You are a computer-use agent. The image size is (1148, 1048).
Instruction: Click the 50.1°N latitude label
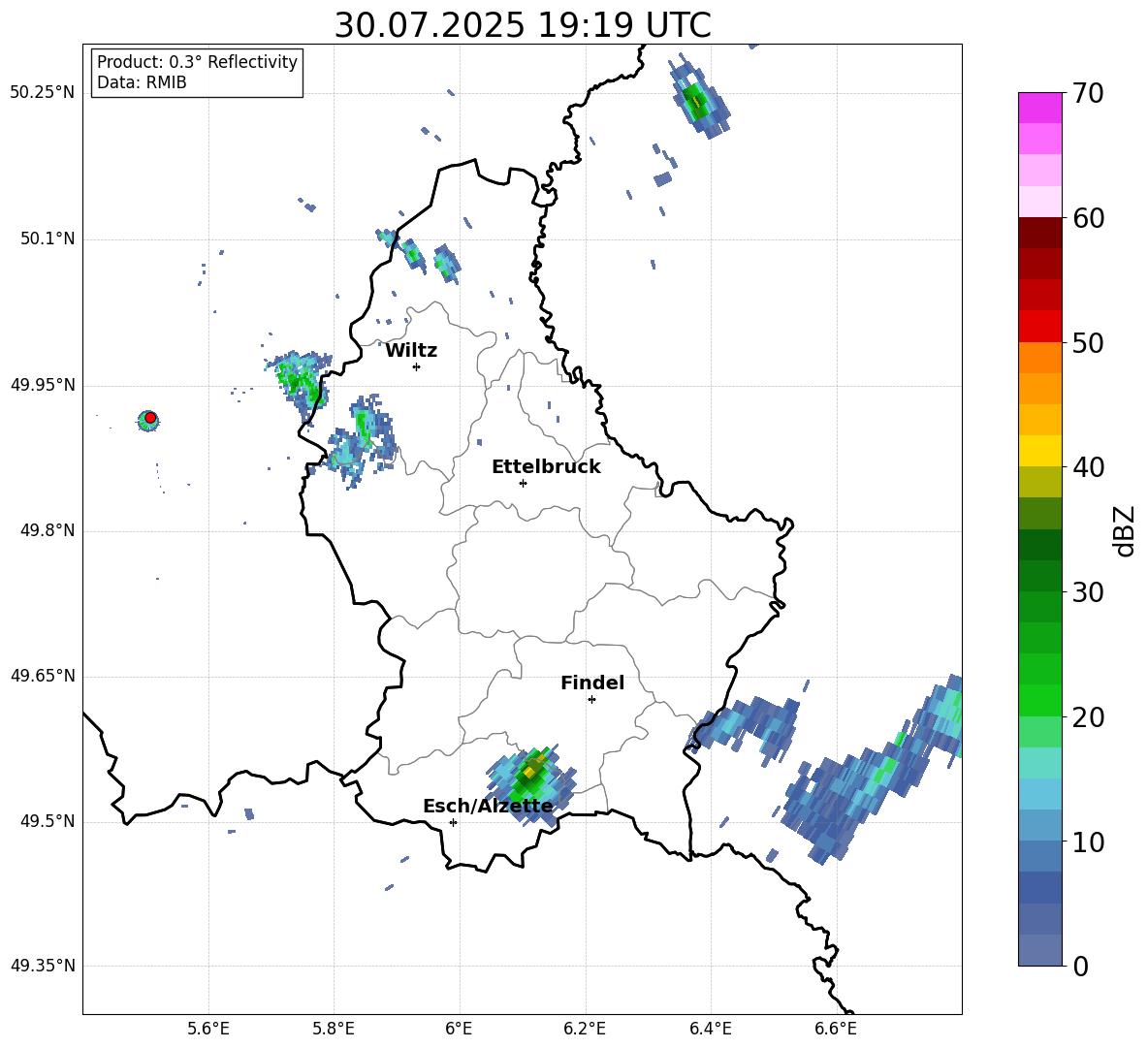pos(47,239)
